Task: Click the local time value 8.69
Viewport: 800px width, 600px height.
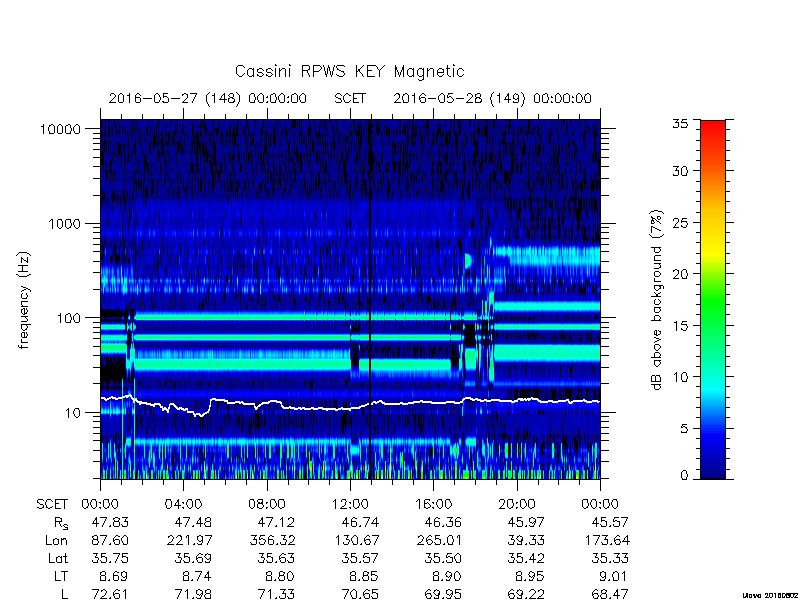Action: point(114,577)
